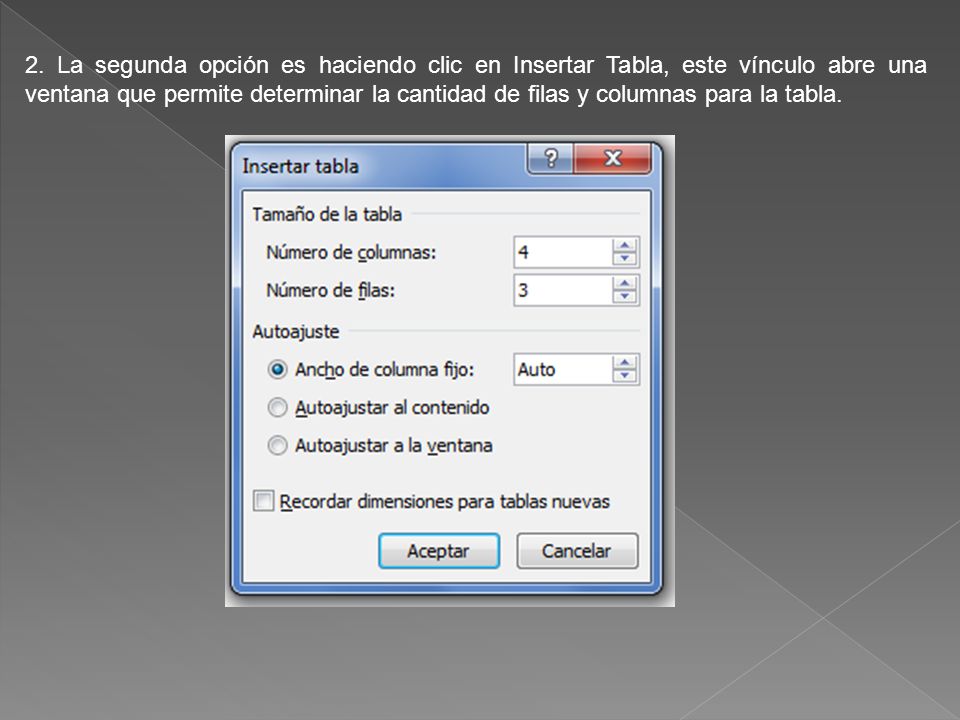The image size is (960, 720).
Task: Open the help question mark button
Action: tap(550, 158)
